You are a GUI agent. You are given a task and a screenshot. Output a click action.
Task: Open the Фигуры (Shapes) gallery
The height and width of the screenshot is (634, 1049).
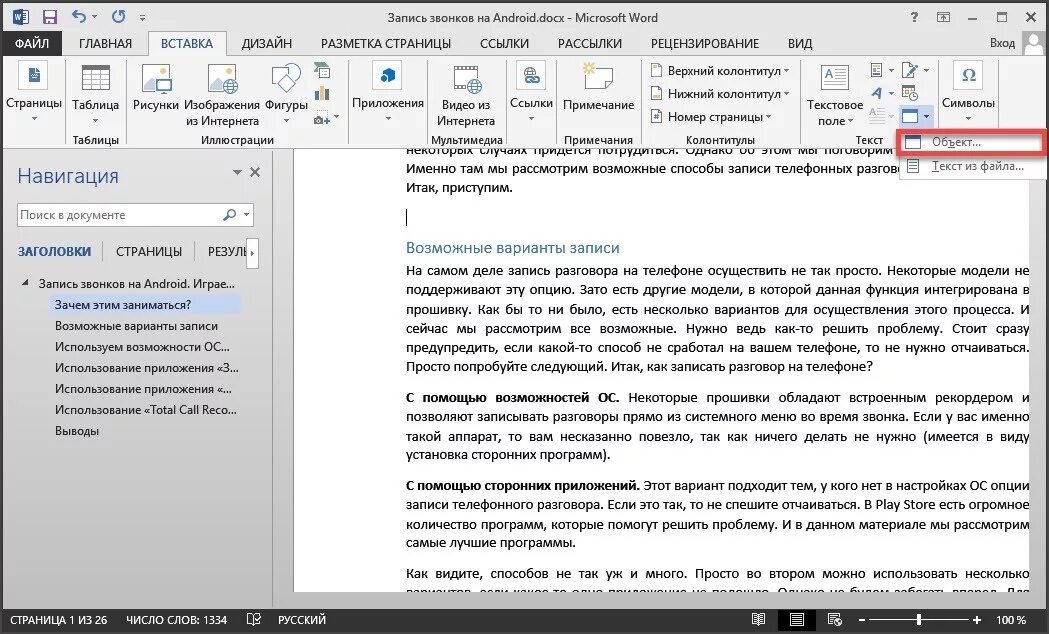pos(286,92)
